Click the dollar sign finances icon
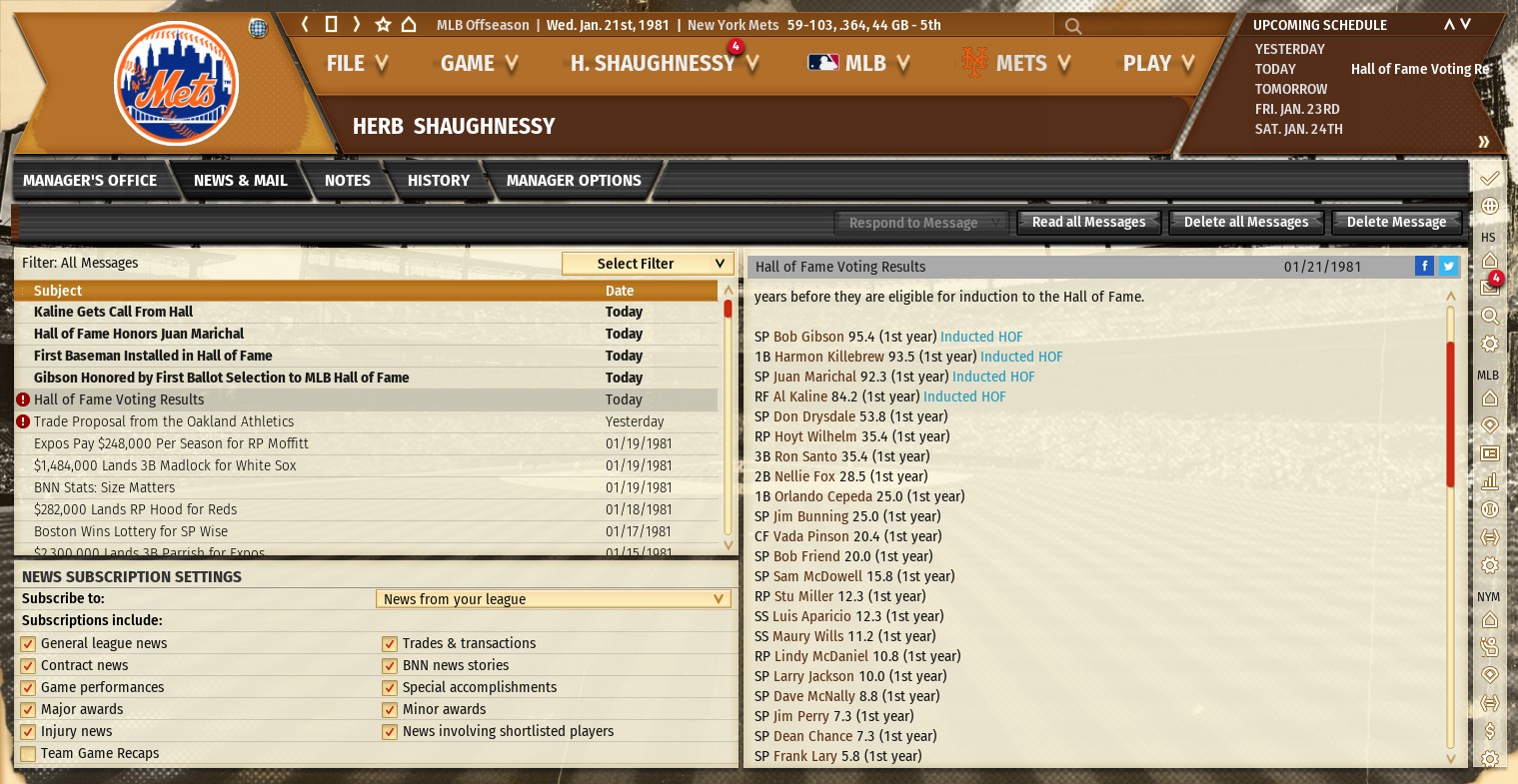 1489,731
